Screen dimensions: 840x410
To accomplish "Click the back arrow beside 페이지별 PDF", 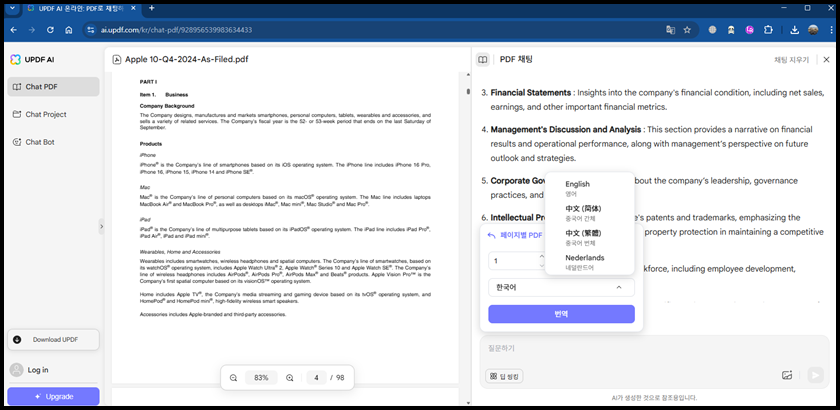I will 491,235.
